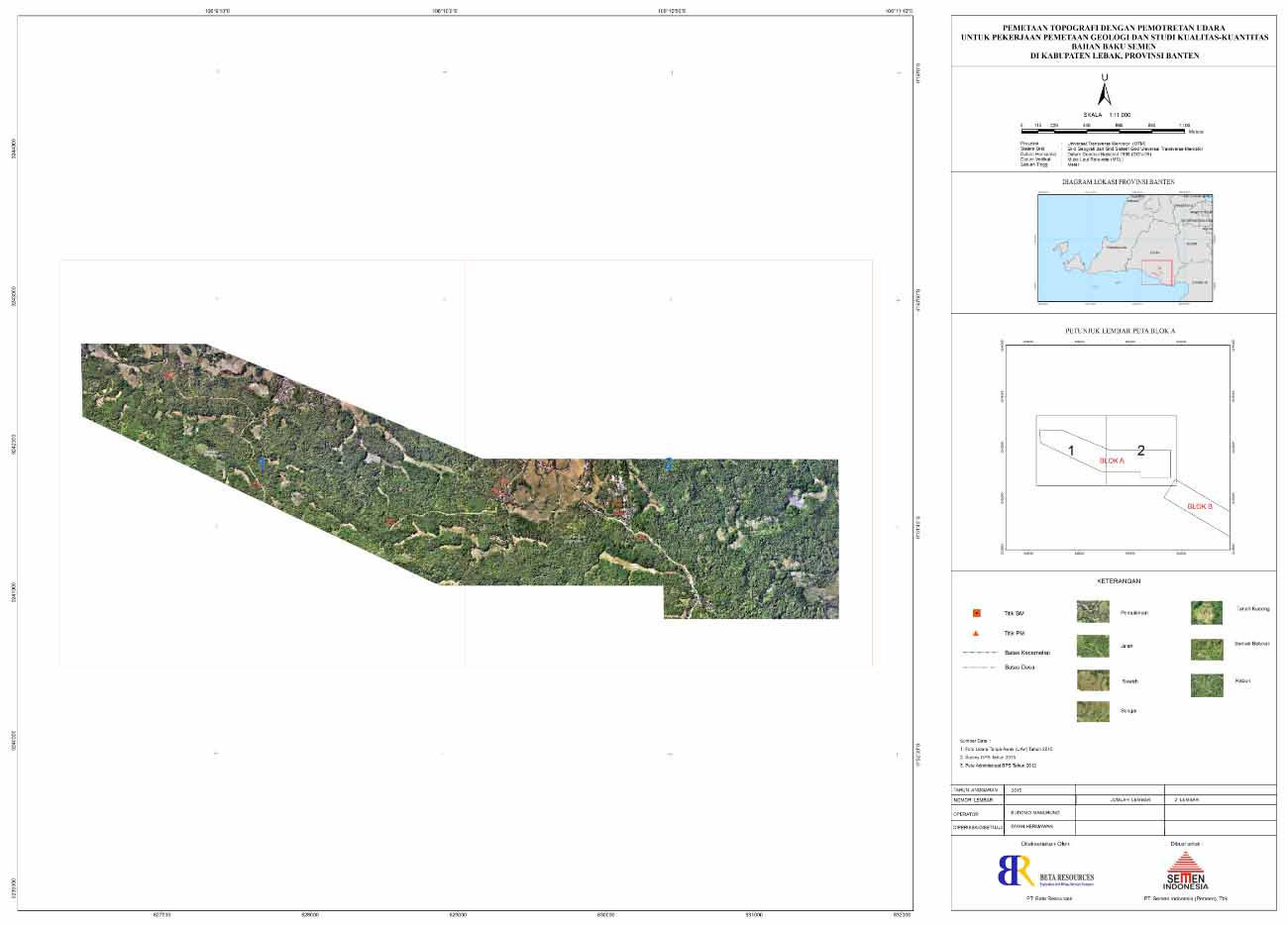This screenshot has height=926, width=1288.
Task: Click the Banten province location inset map
Action: pos(1126,248)
